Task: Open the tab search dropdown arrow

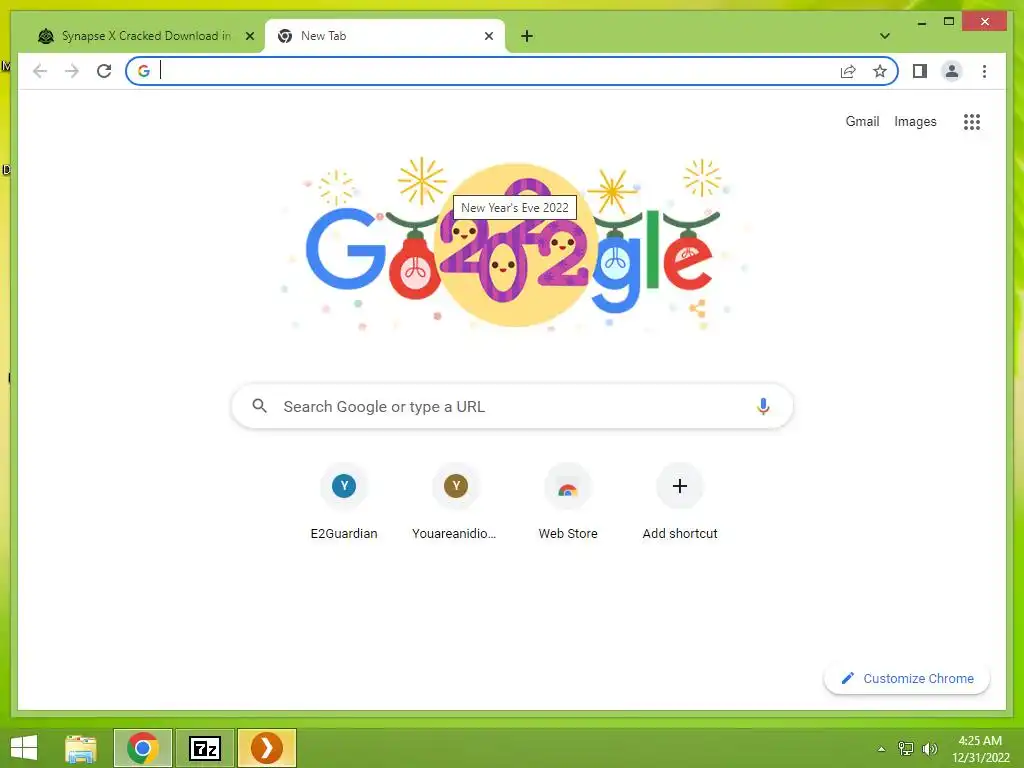Action: (885, 36)
